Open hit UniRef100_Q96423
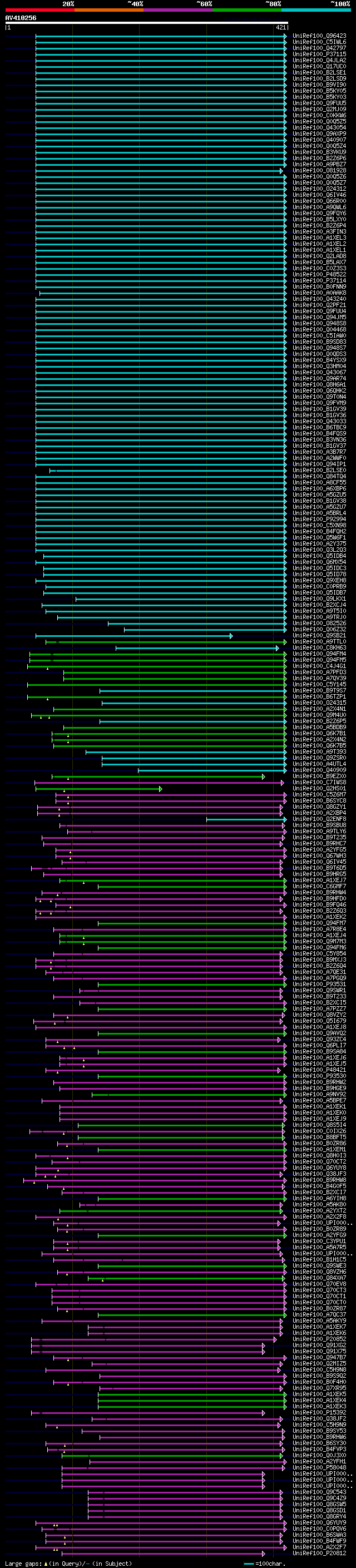The width and height of the screenshot is (356, 1568). click(319, 36)
